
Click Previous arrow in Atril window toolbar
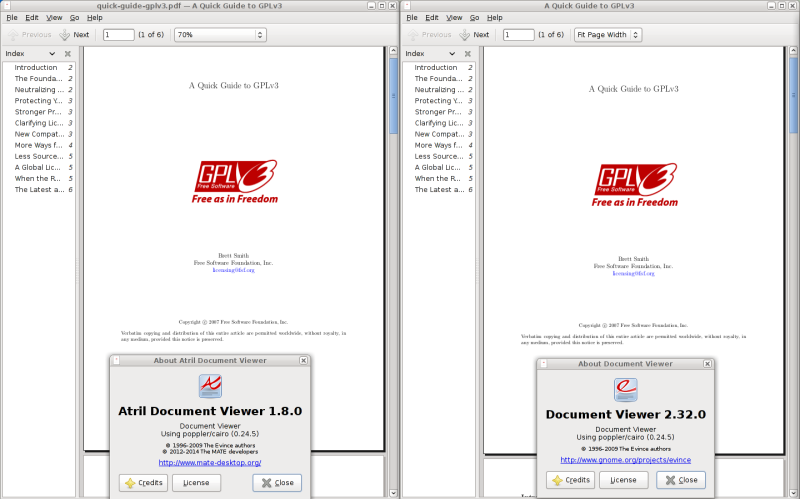coord(13,35)
